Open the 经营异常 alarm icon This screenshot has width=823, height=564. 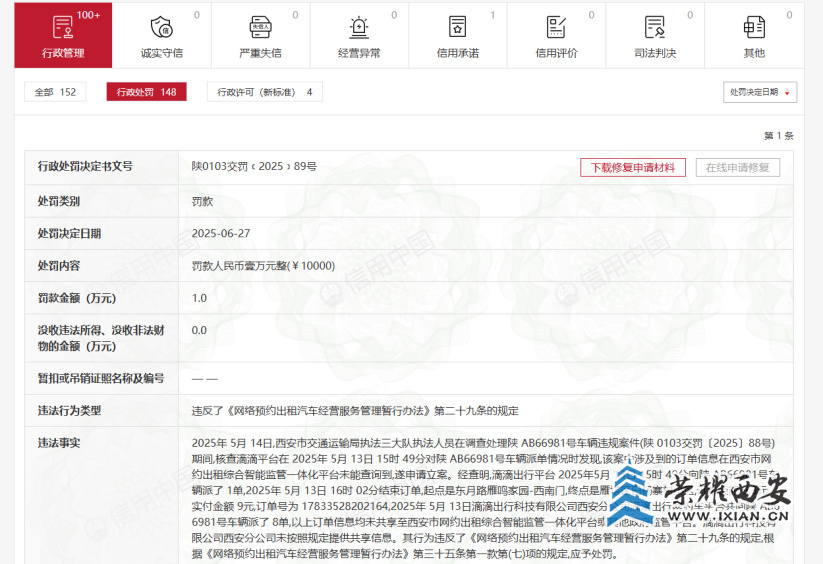pyautogui.click(x=359, y=27)
